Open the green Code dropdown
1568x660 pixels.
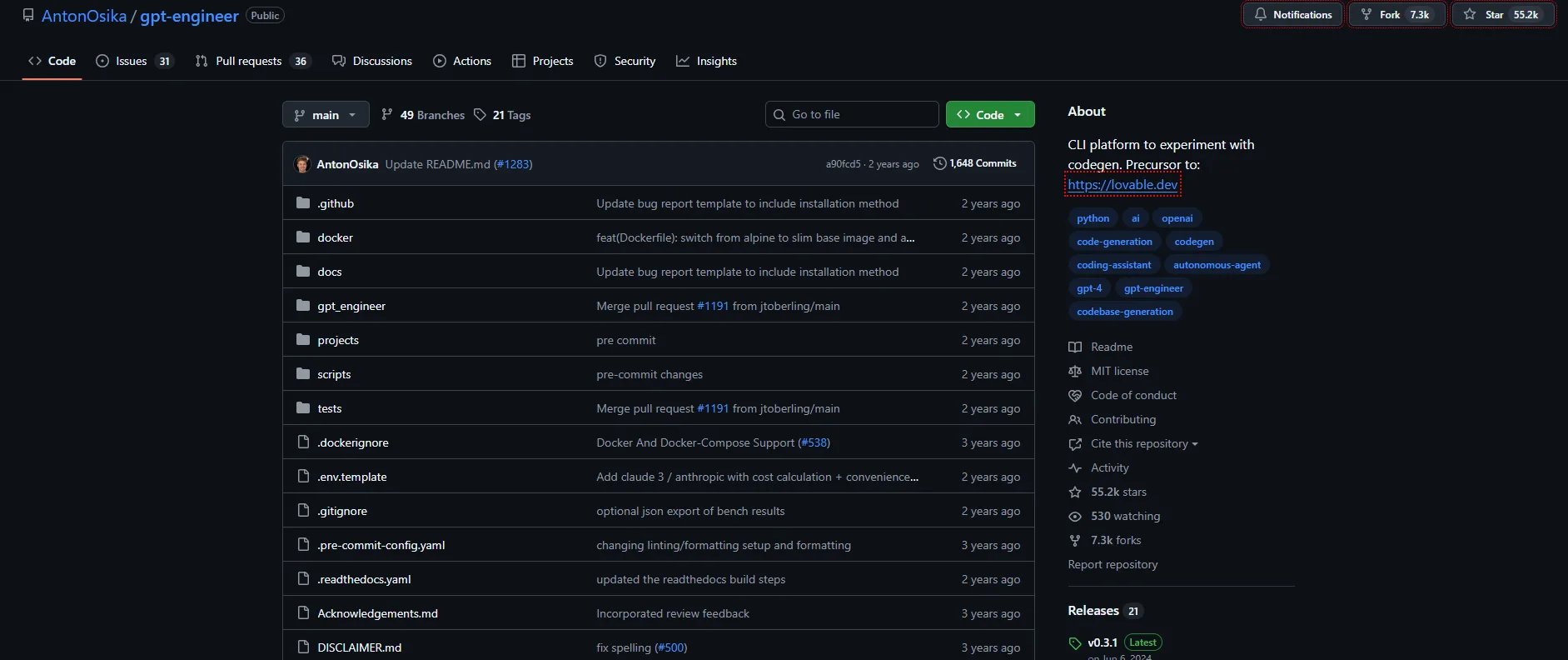[x=989, y=115]
